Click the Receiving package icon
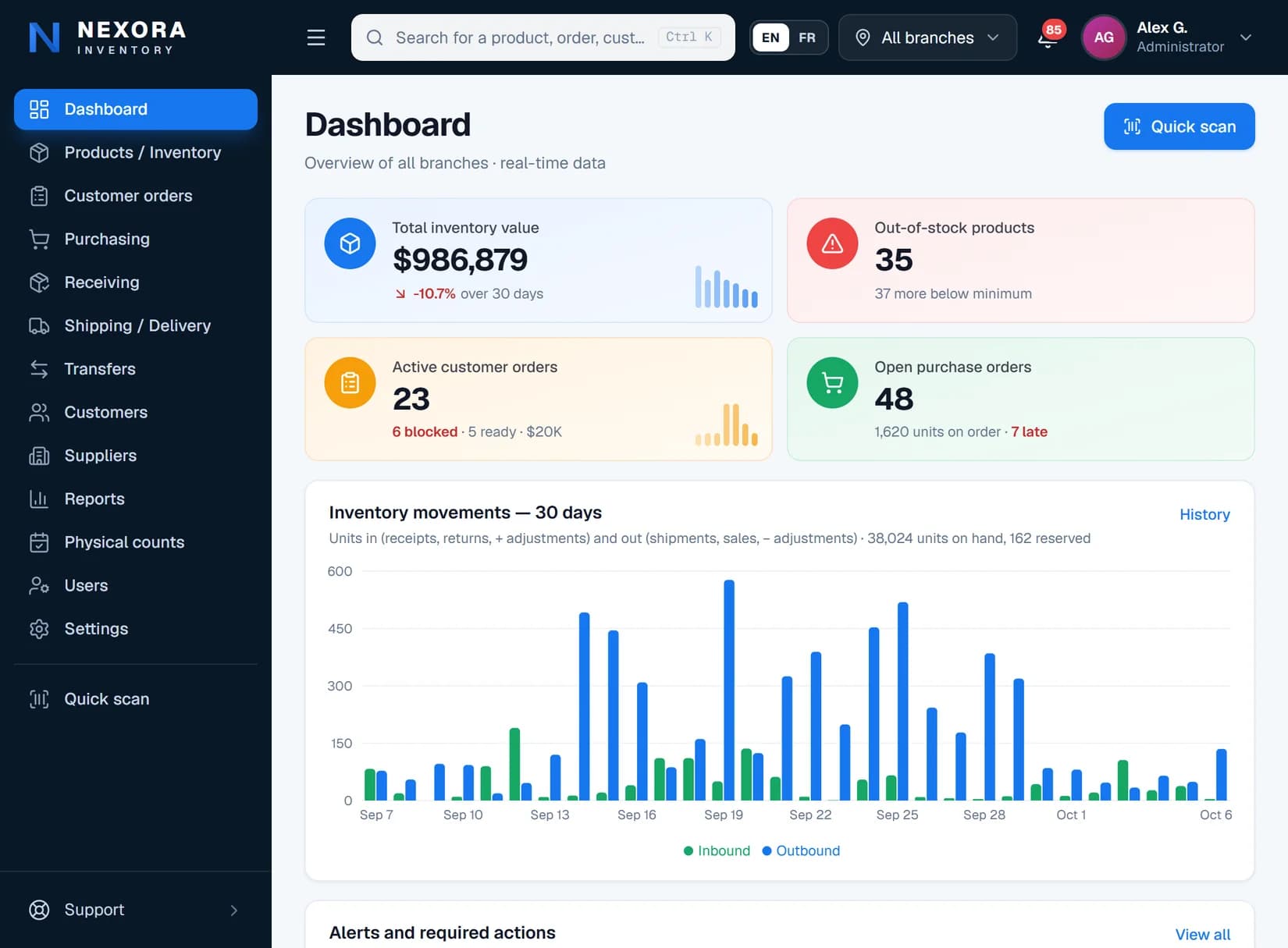The width and height of the screenshot is (1288, 948). pyautogui.click(x=39, y=282)
